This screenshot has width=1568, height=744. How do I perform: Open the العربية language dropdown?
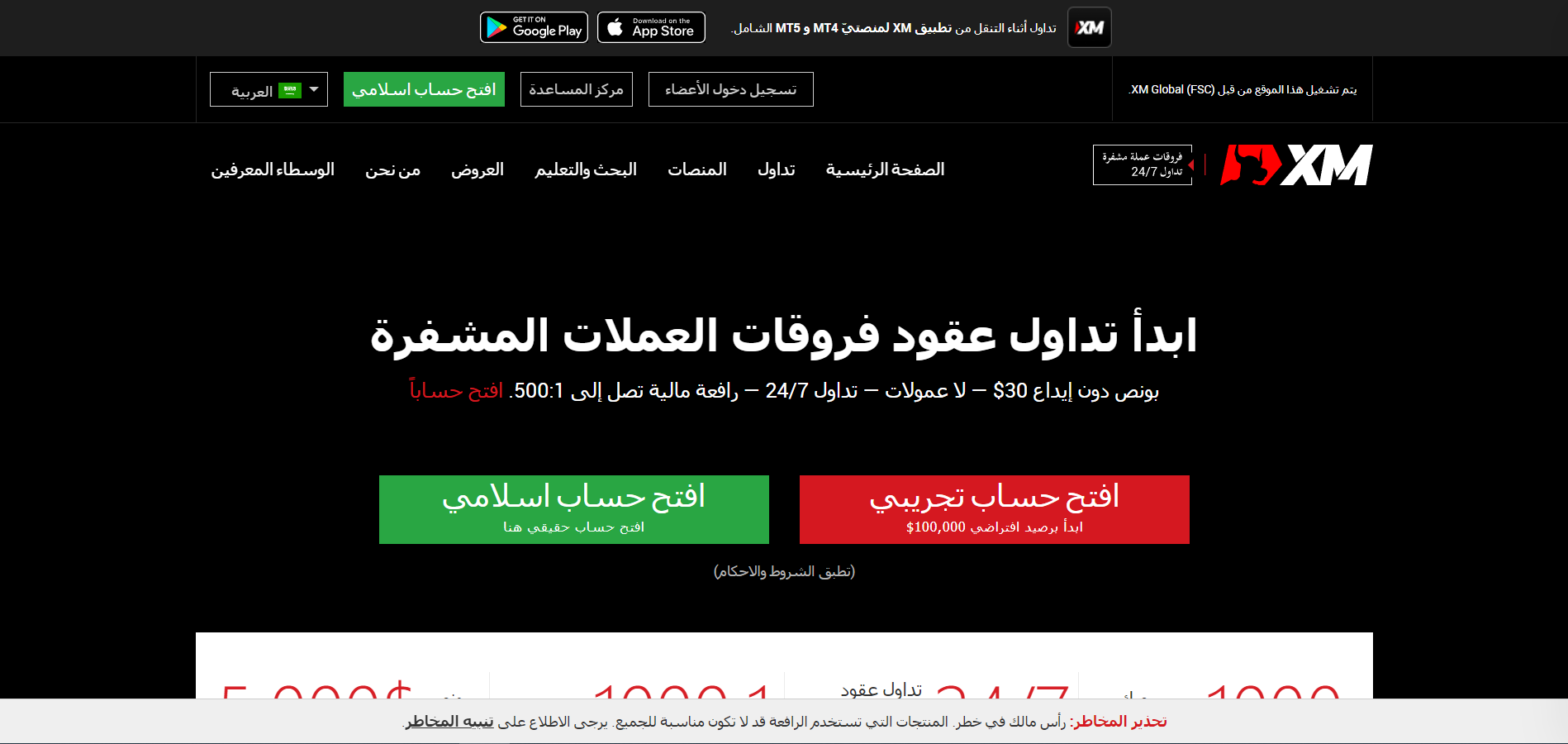pyautogui.click(x=268, y=88)
